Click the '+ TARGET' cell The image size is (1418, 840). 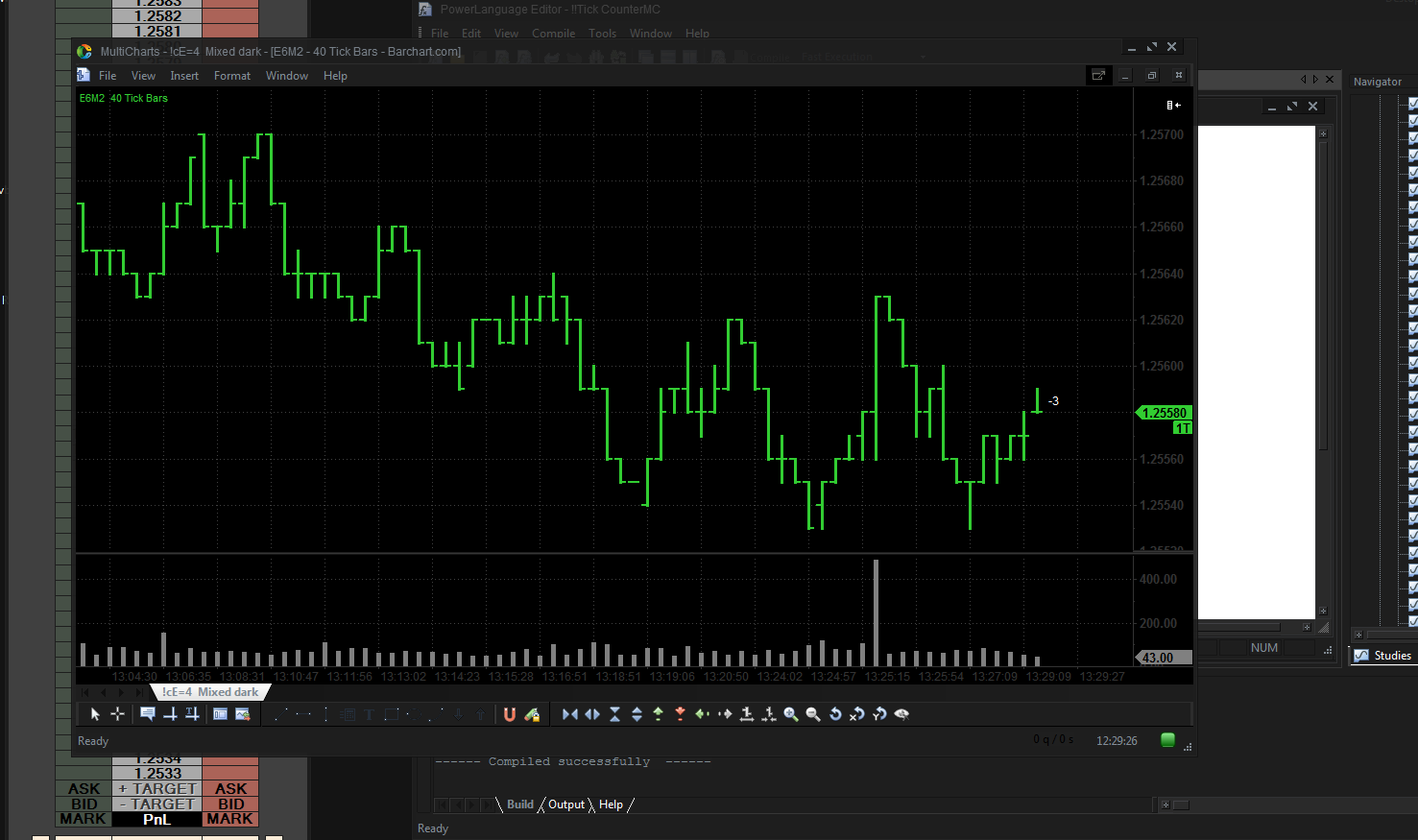tap(157, 789)
